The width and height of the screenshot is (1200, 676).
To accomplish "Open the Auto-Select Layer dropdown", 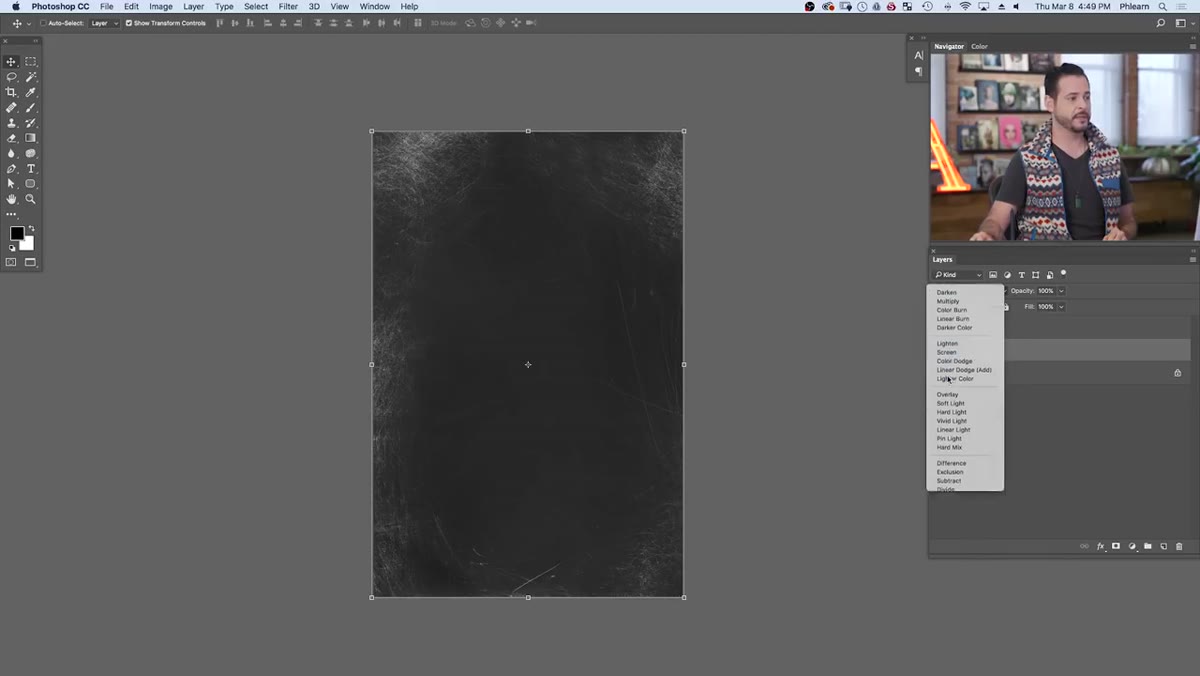I will 104,23.
